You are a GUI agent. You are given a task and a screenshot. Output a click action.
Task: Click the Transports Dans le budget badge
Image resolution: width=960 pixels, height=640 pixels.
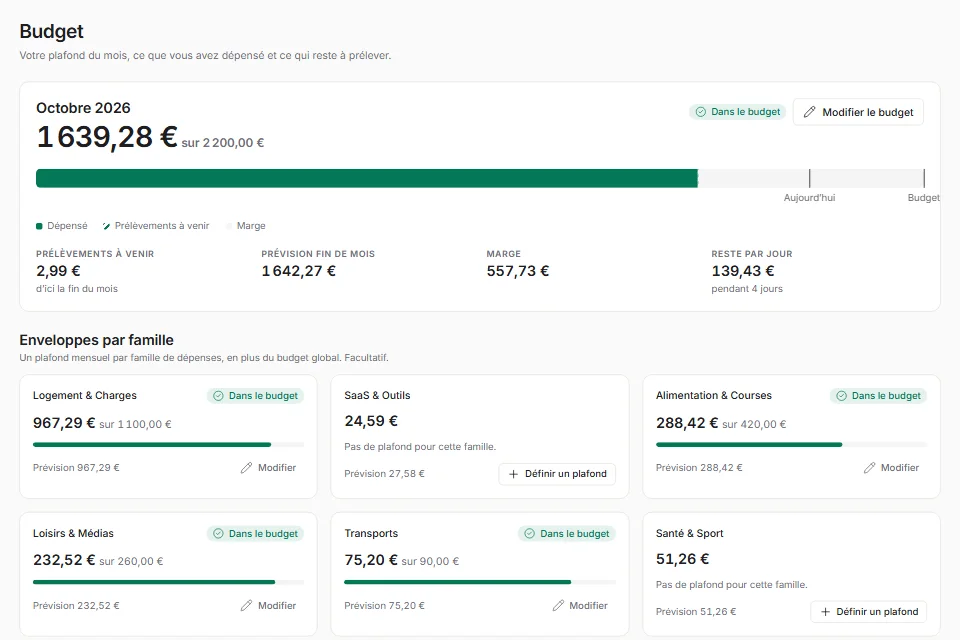(x=567, y=533)
